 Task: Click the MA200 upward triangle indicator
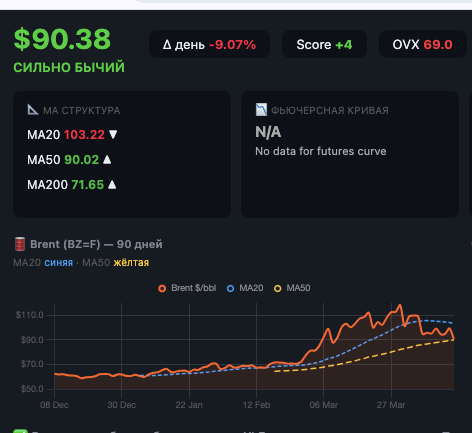[112, 185]
